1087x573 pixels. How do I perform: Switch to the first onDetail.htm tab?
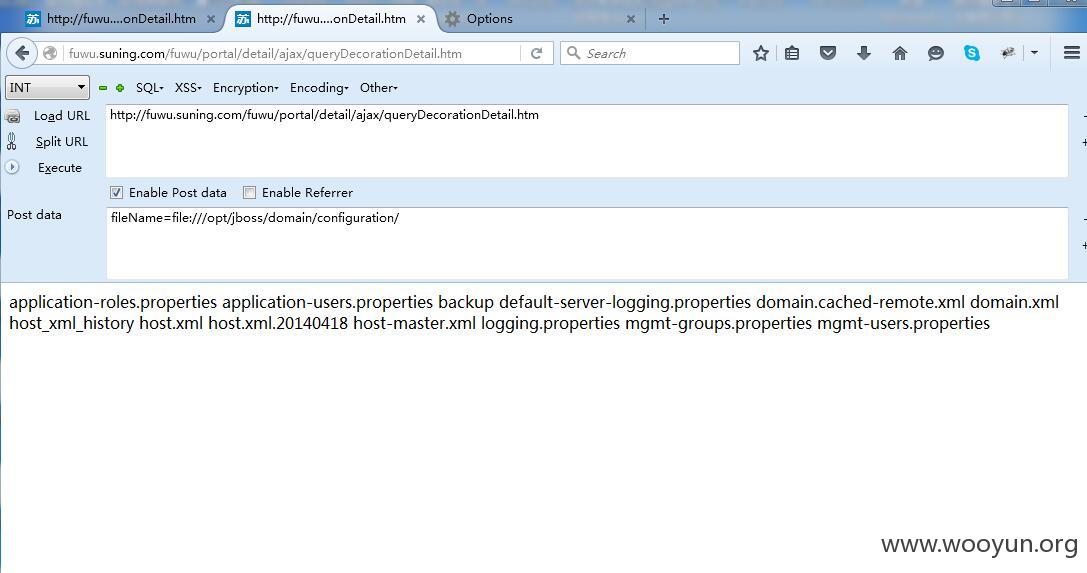click(119, 19)
